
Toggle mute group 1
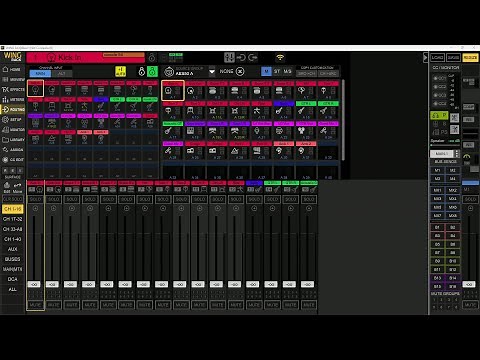coord(434,300)
